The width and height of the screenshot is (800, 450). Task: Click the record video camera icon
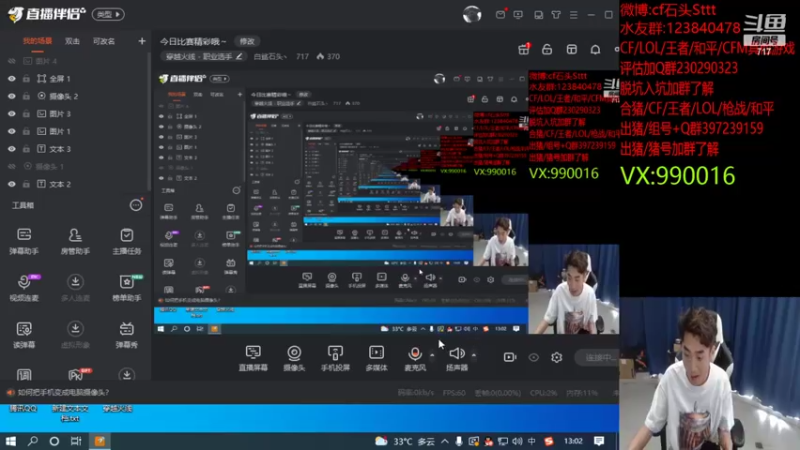[510, 357]
